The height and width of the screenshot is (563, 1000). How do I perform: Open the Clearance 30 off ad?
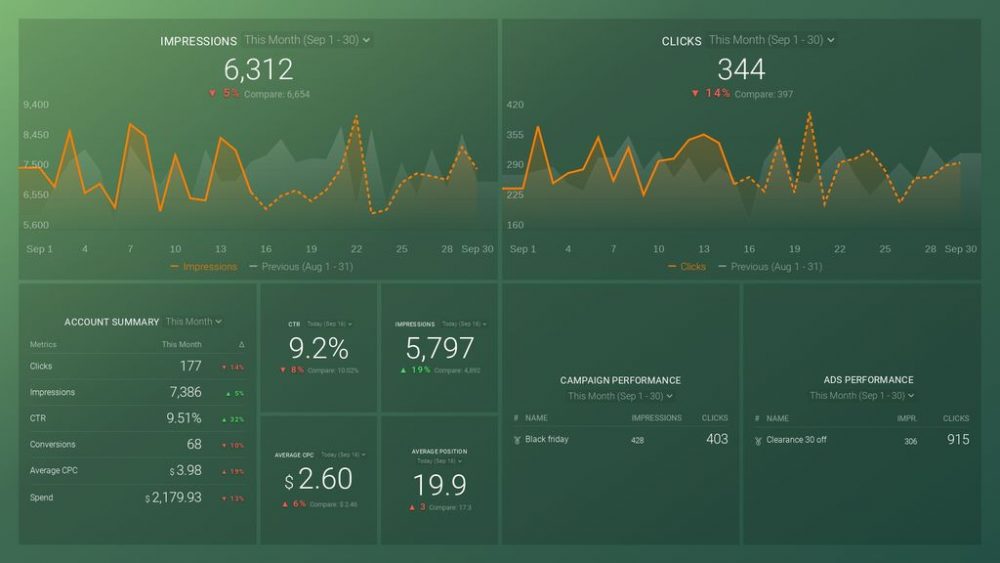(796, 440)
